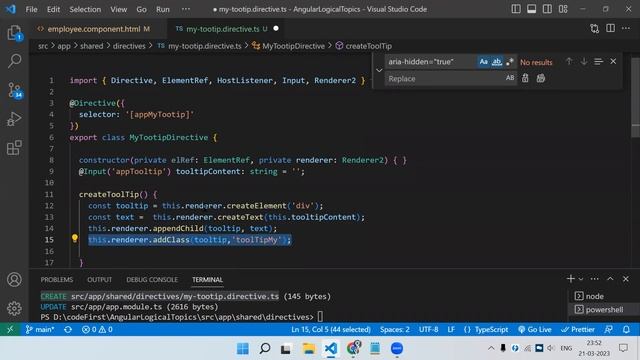Start Go Live server
The width and height of the screenshot is (640, 360).
point(534,329)
